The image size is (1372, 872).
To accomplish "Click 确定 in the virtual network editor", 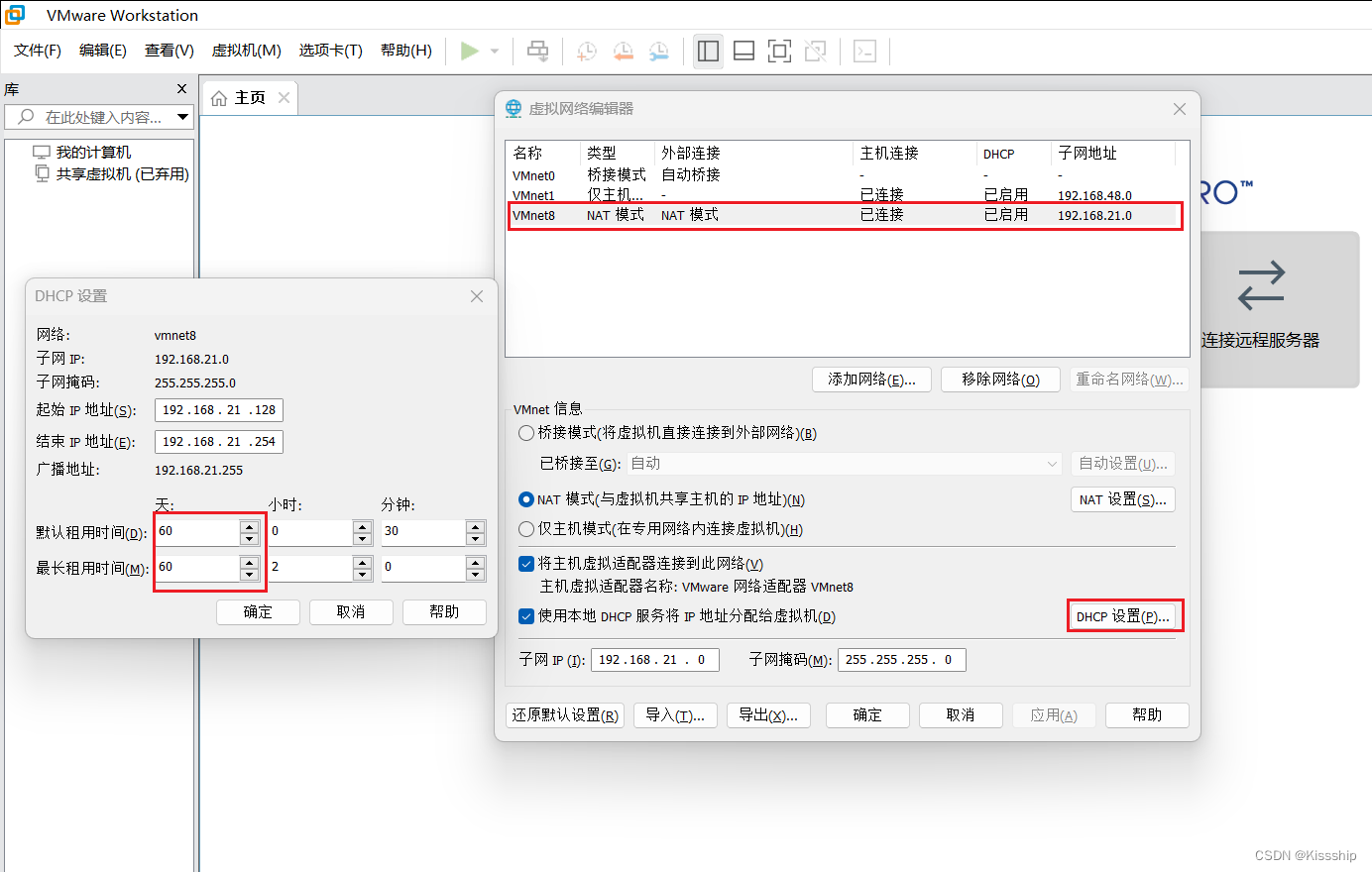I will point(867,715).
